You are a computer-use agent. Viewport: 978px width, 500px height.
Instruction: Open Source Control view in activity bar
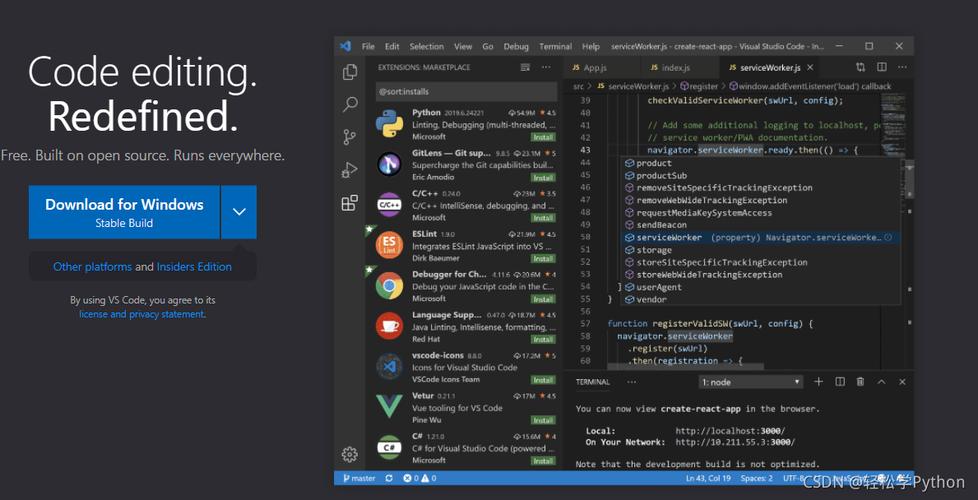(350, 137)
